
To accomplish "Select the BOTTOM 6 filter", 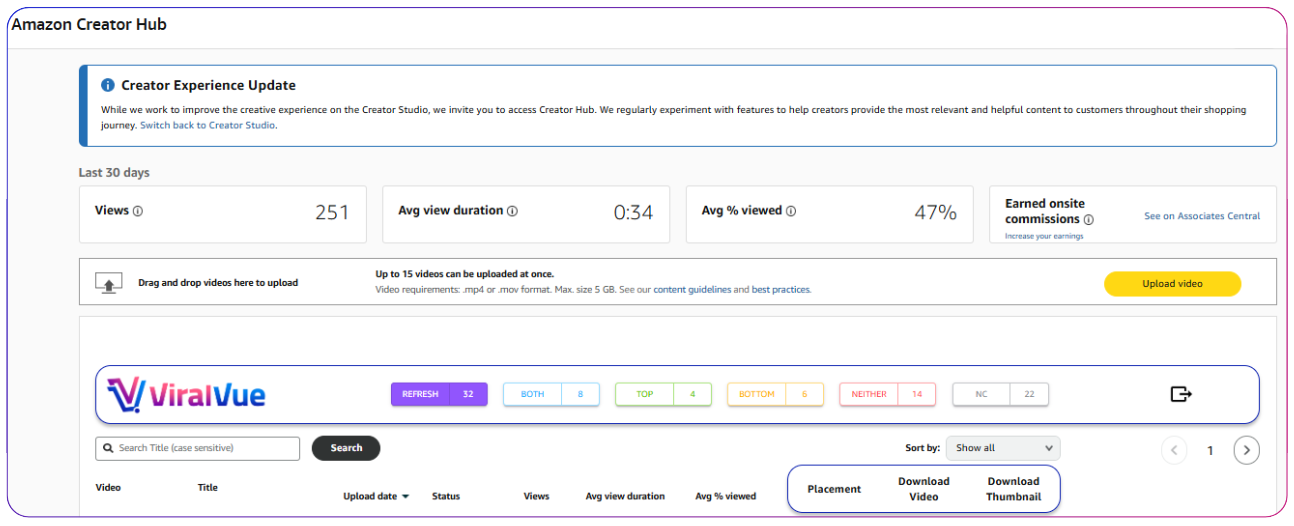I will [x=775, y=394].
